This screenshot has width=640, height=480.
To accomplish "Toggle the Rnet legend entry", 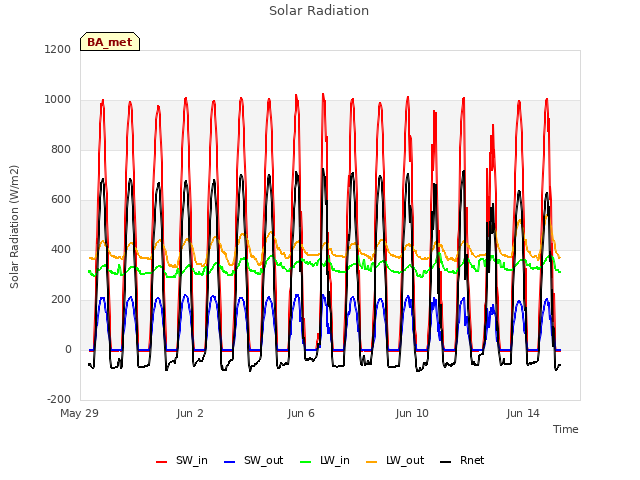I will [462, 461].
